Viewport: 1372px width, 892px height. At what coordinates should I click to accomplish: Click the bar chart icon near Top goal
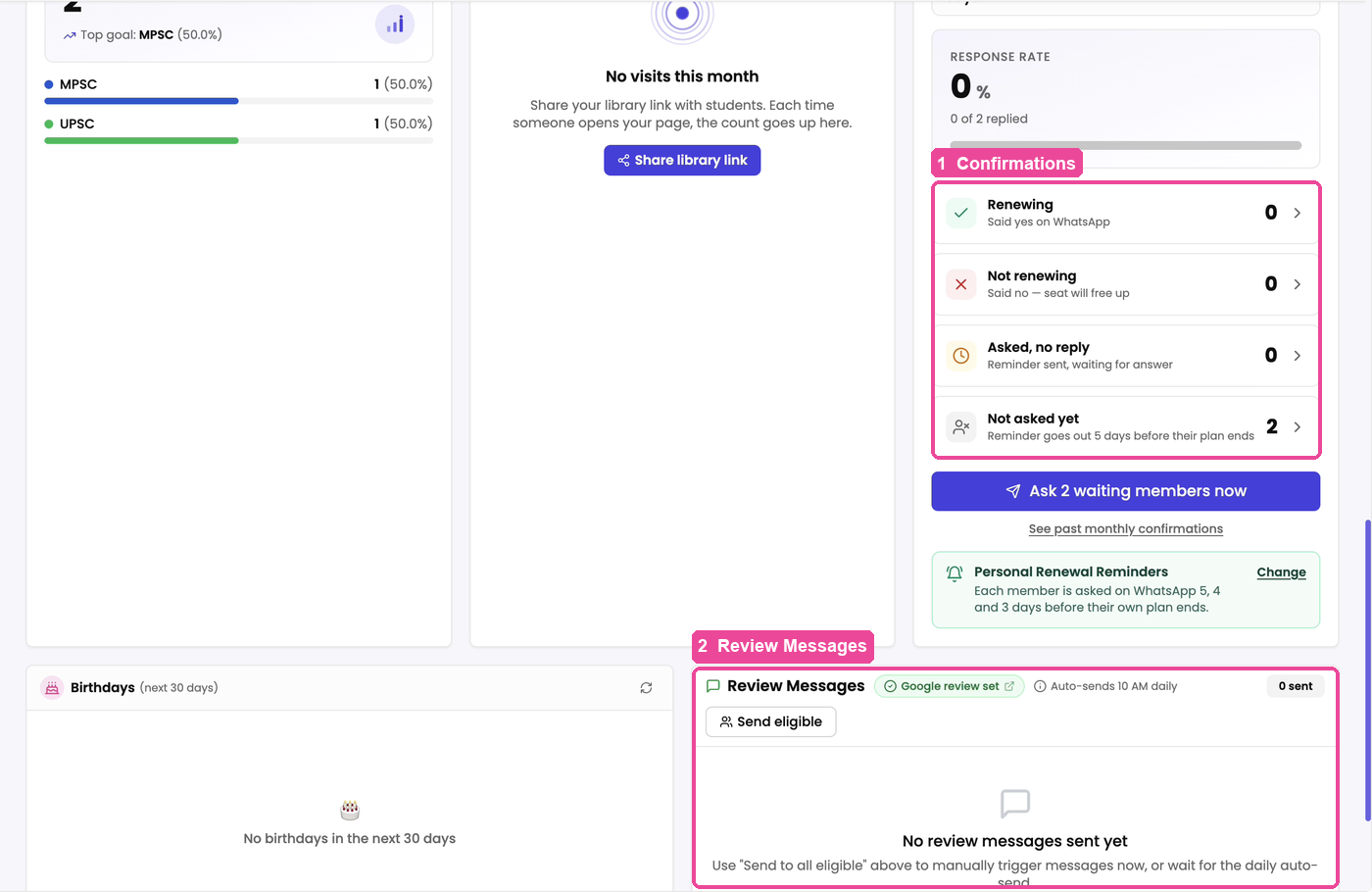395,24
